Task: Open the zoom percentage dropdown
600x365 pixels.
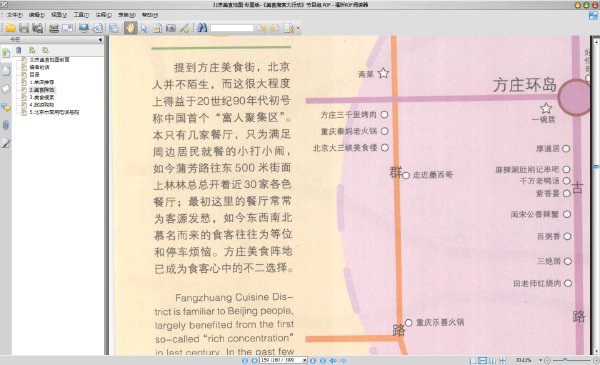Action: 540,360
